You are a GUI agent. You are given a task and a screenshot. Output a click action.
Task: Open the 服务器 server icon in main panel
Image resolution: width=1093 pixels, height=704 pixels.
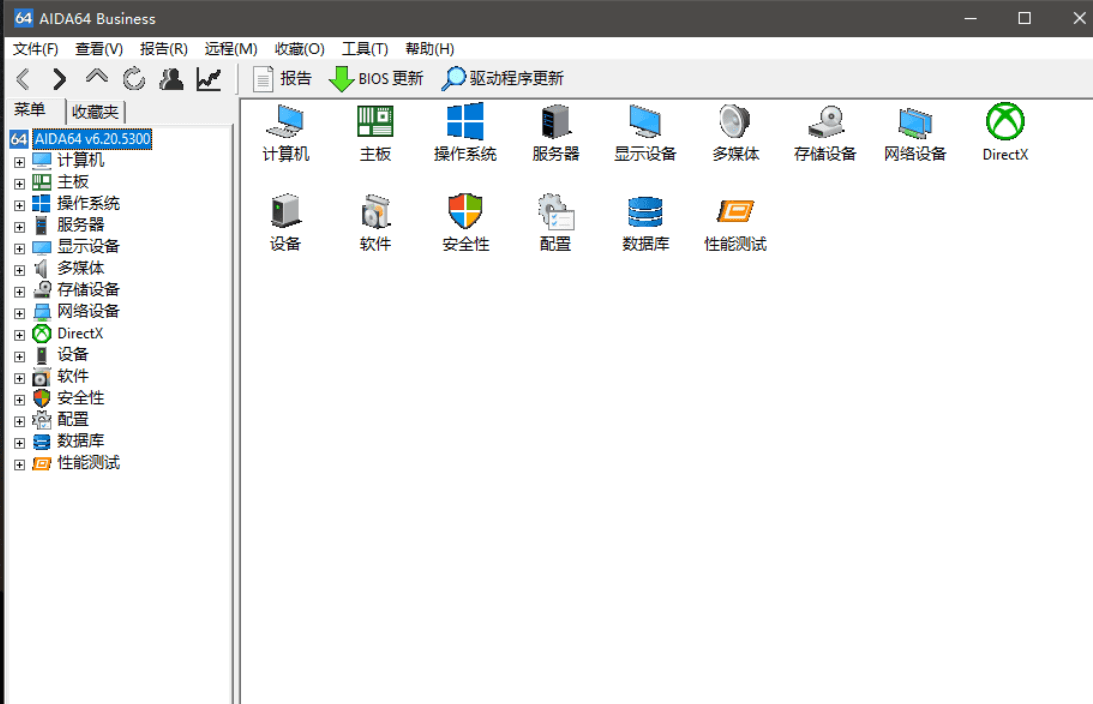click(x=556, y=133)
